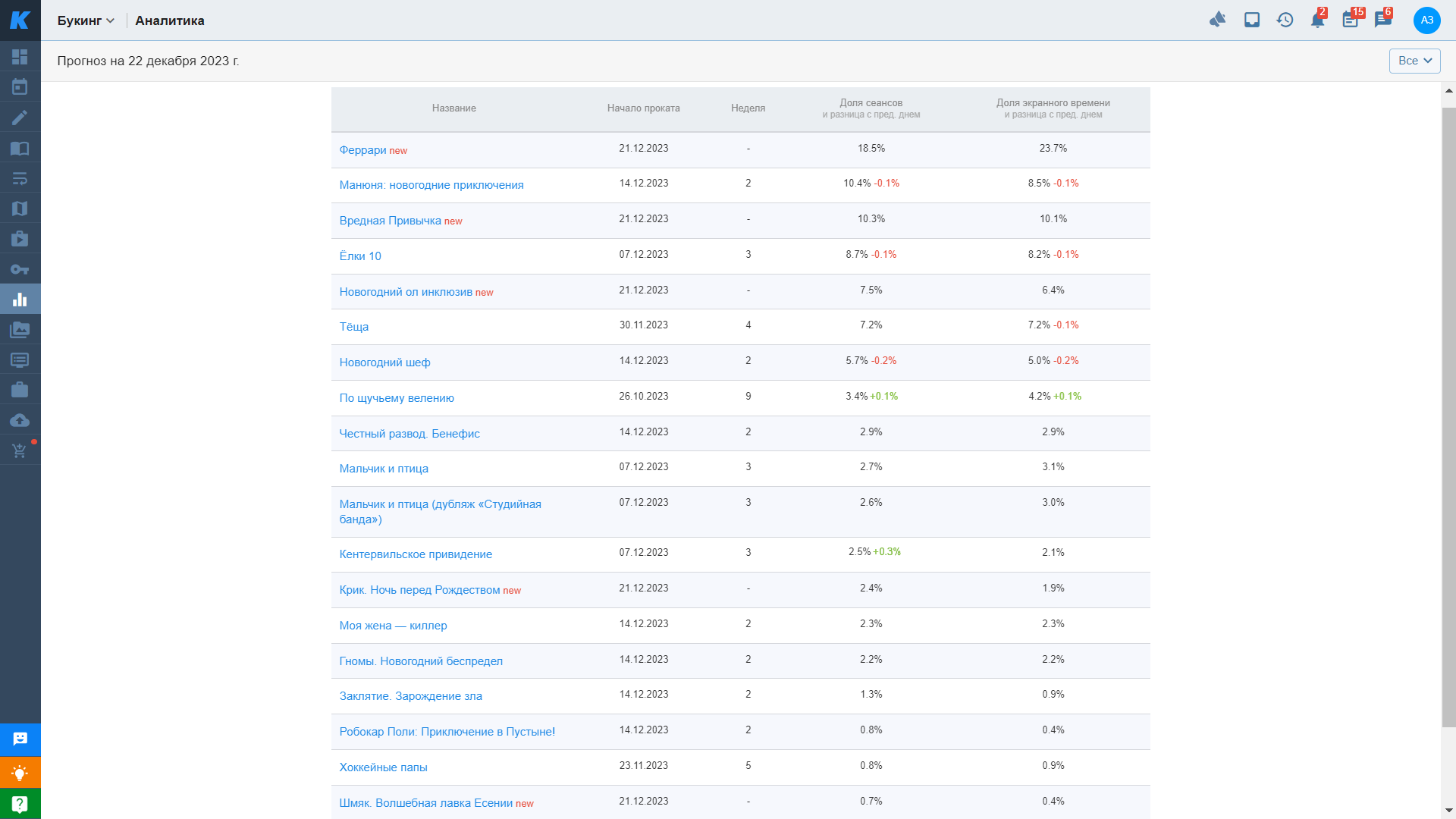Image resolution: width=1456 pixels, height=819 pixels.
Task: Open the key sidebar icon
Action: click(x=20, y=269)
